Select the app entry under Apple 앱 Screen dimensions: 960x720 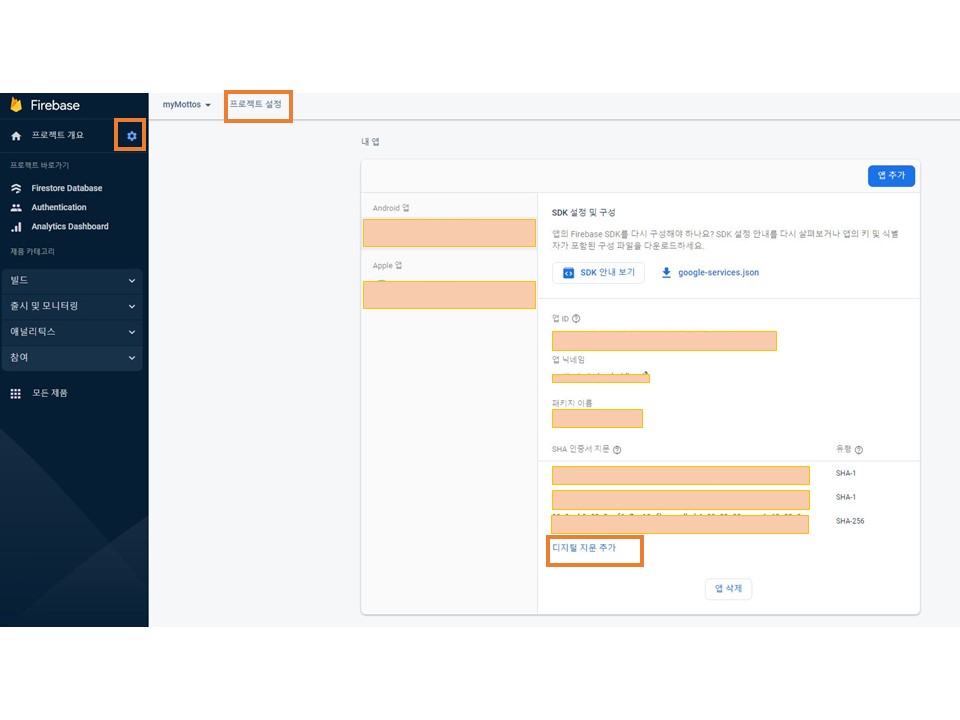pos(449,294)
